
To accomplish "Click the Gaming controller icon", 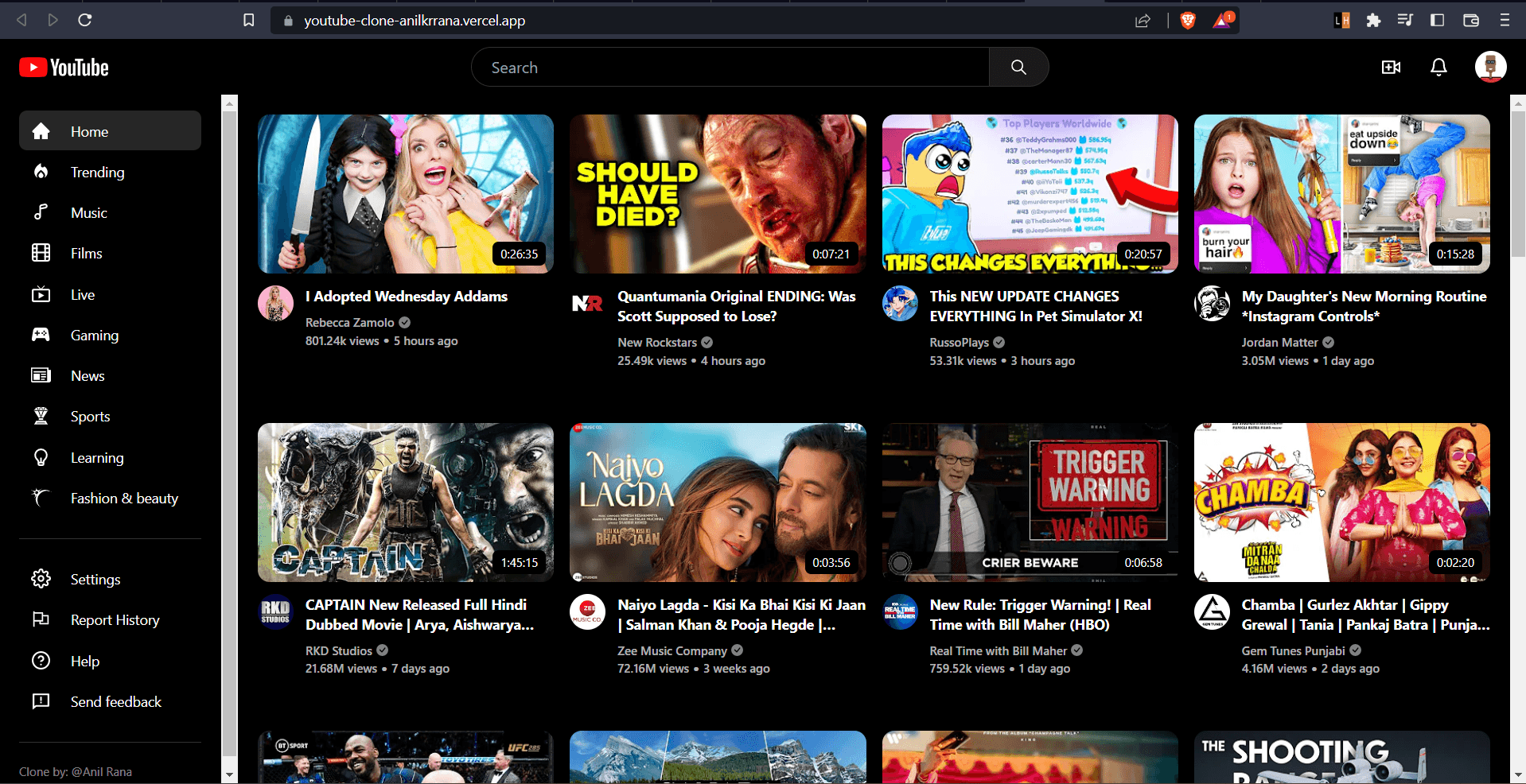I will (41, 335).
